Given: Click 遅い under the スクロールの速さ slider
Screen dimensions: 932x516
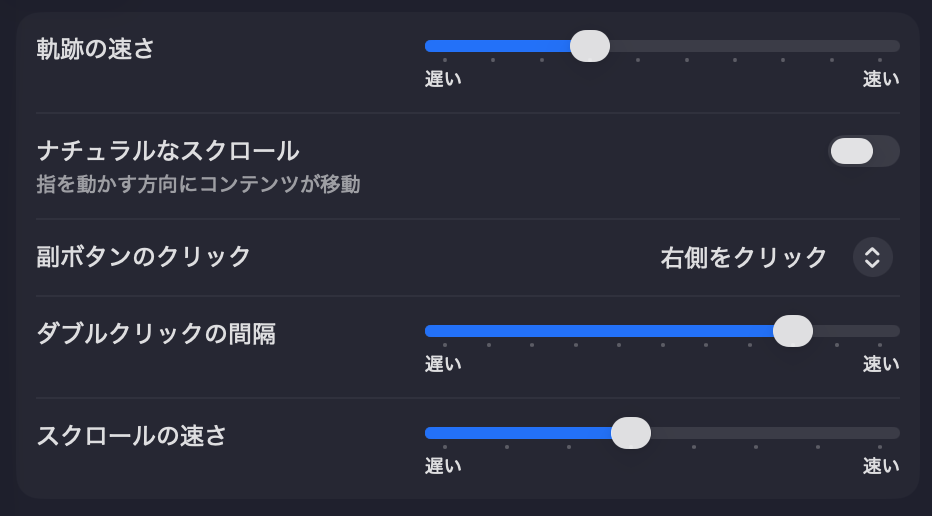Looking at the screenshot, I should tap(443, 466).
